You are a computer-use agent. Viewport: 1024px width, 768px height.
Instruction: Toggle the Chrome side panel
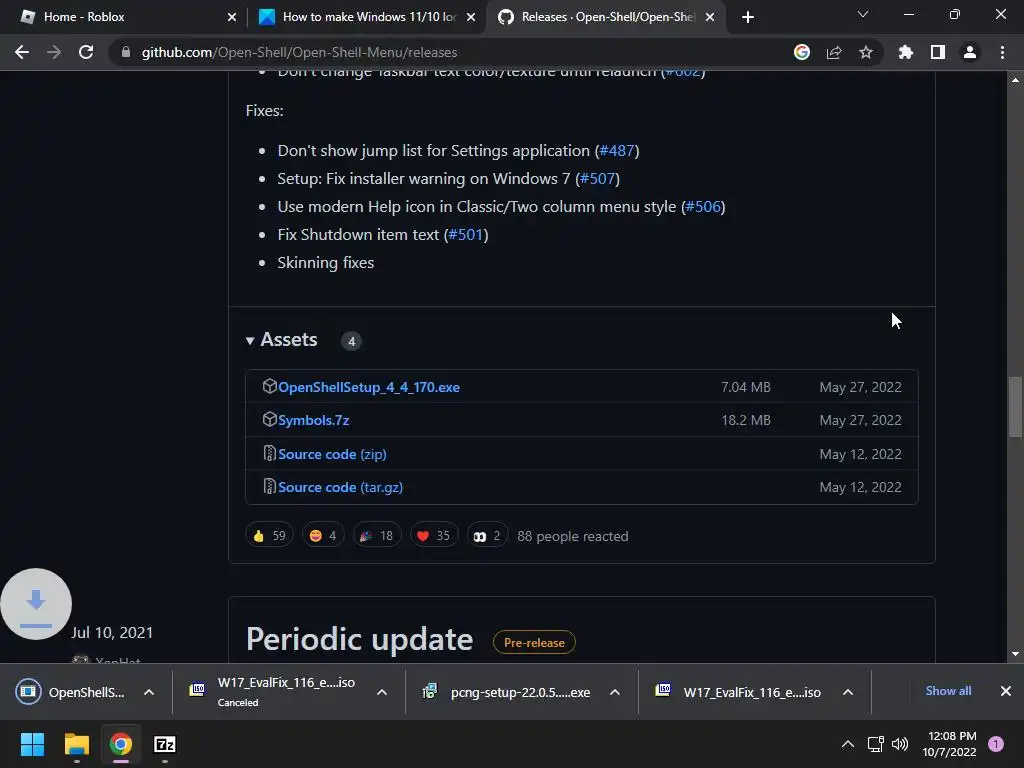coord(937,52)
